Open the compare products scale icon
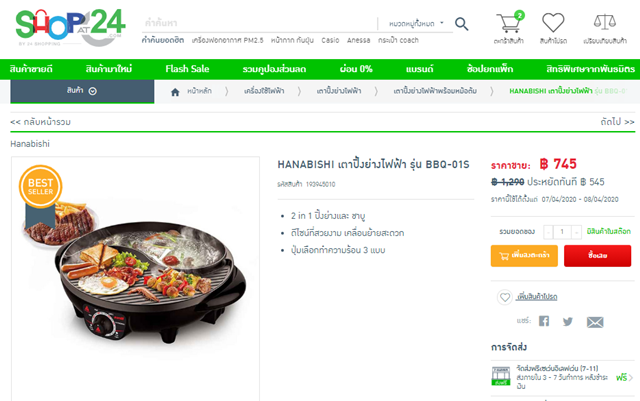The image size is (640, 401). coord(604,22)
